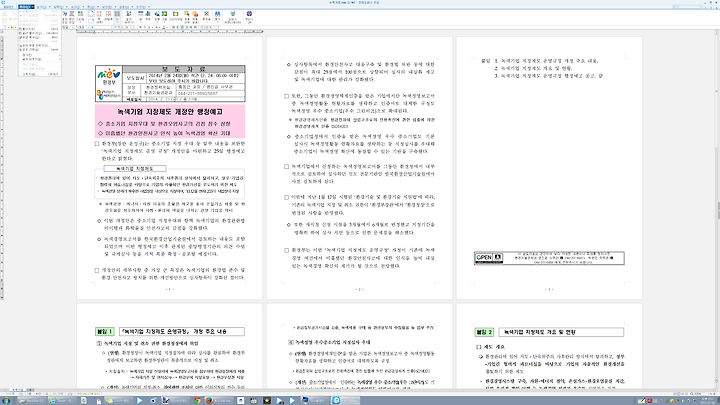Click the green 붙임 1 label
This screenshot has height=405, width=720.
pyautogui.click(x=105, y=332)
